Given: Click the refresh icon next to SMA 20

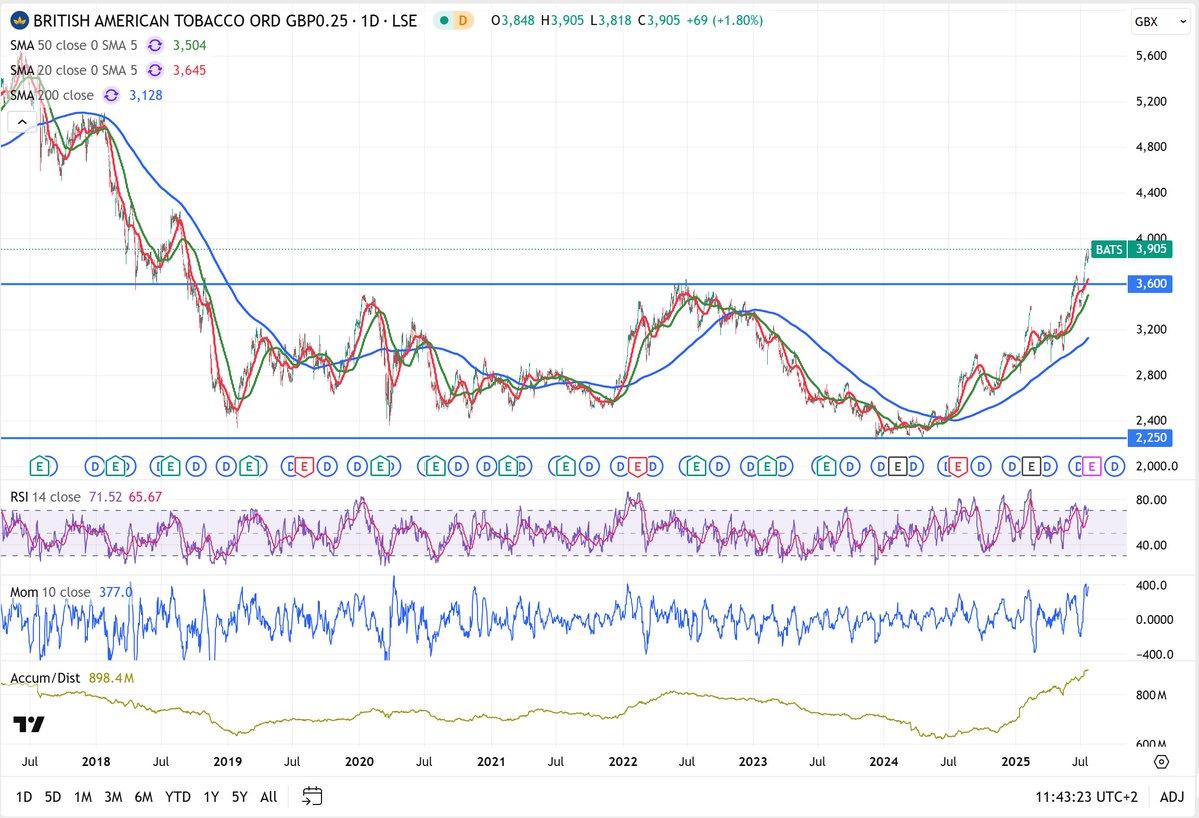Looking at the screenshot, I should [155, 70].
